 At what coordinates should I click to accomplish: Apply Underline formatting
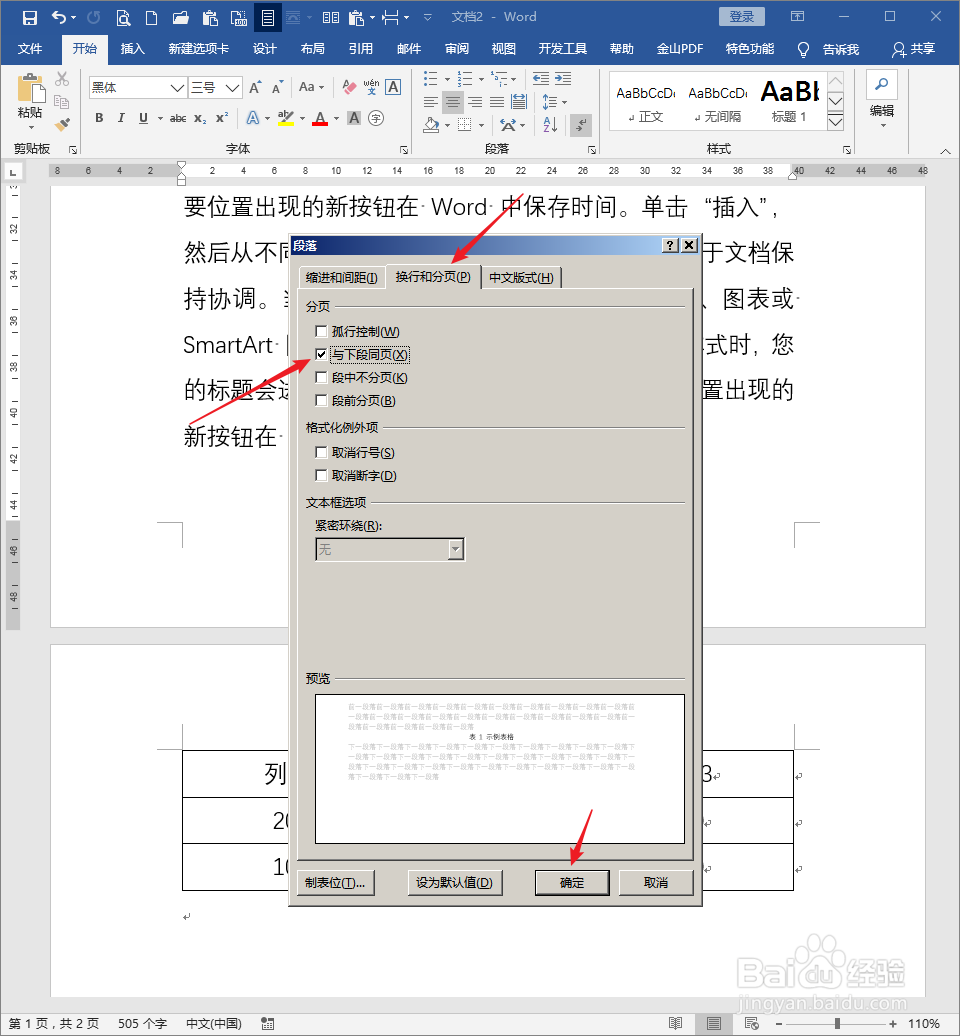[143, 118]
